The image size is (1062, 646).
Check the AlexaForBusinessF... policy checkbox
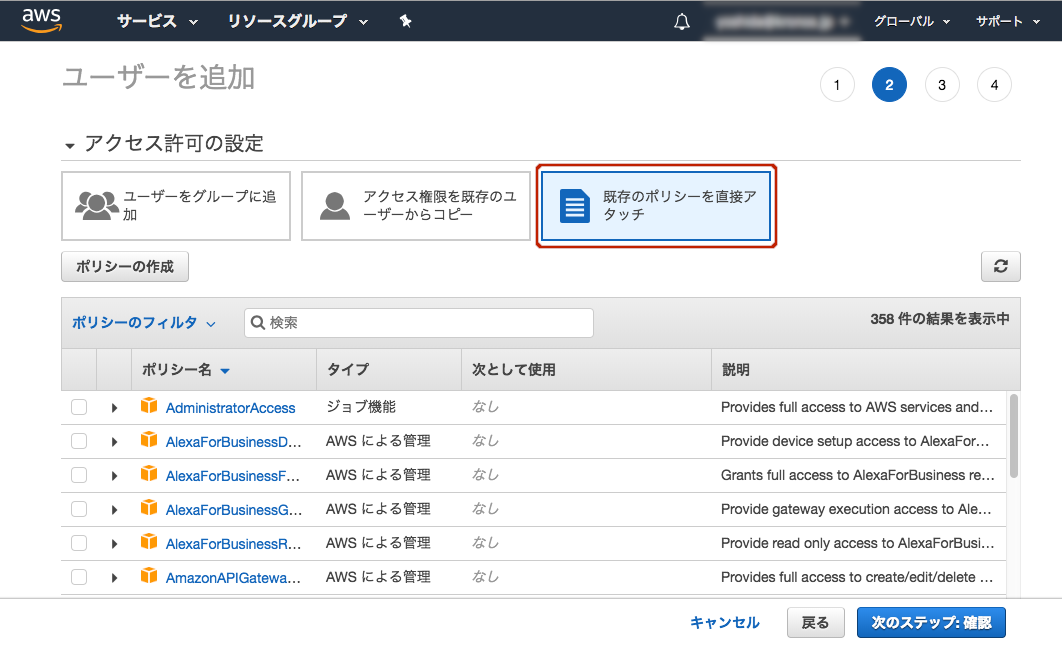(x=79, y=475)
